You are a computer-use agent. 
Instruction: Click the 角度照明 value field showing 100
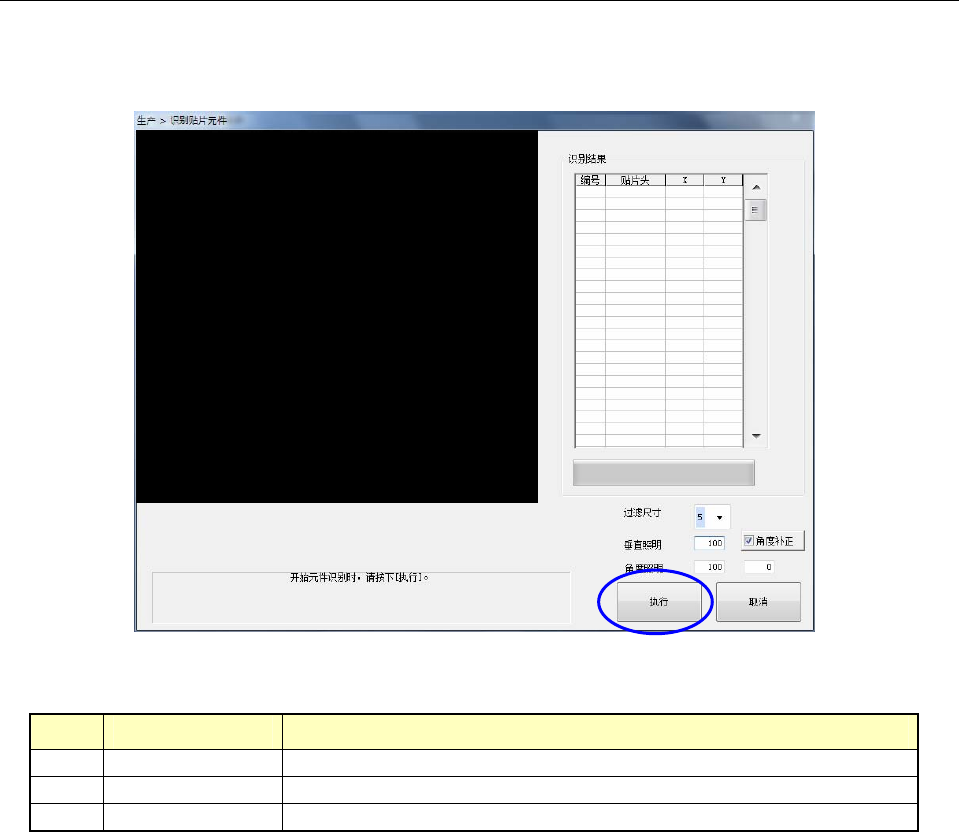709,567
